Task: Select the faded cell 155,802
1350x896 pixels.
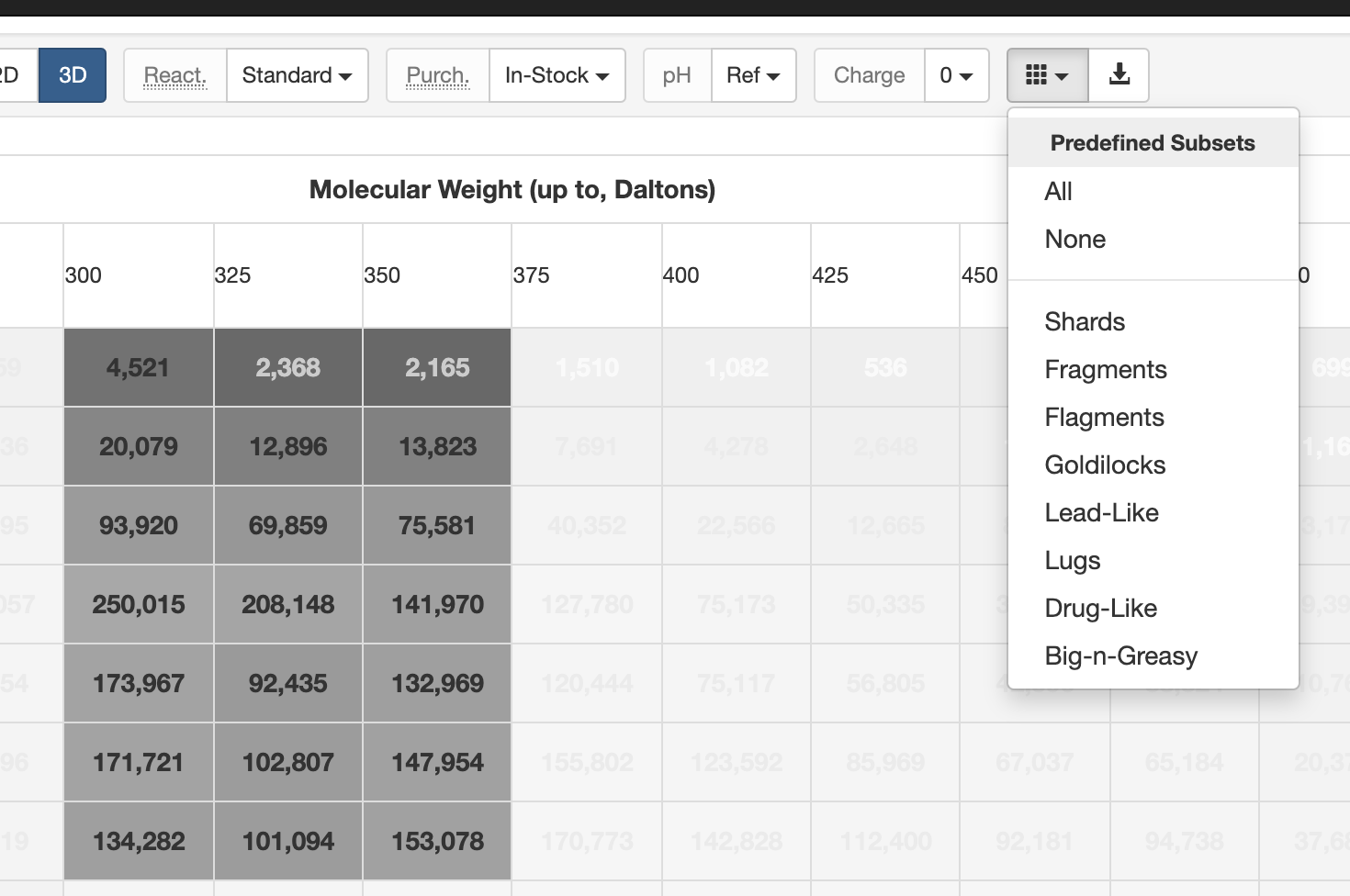Action: pyautogui.click(x=587, y=762)
